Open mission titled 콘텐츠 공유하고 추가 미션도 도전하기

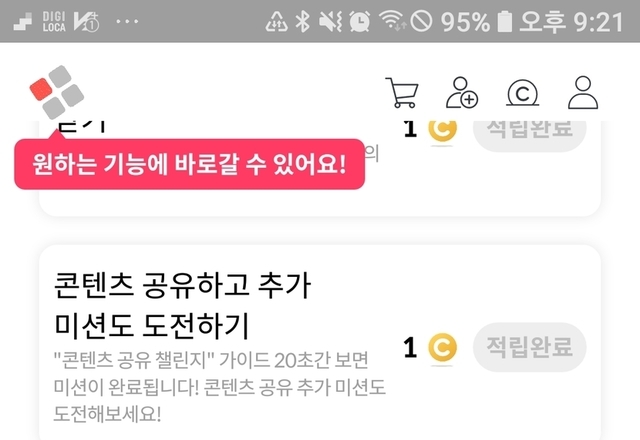tap(182, 305)
